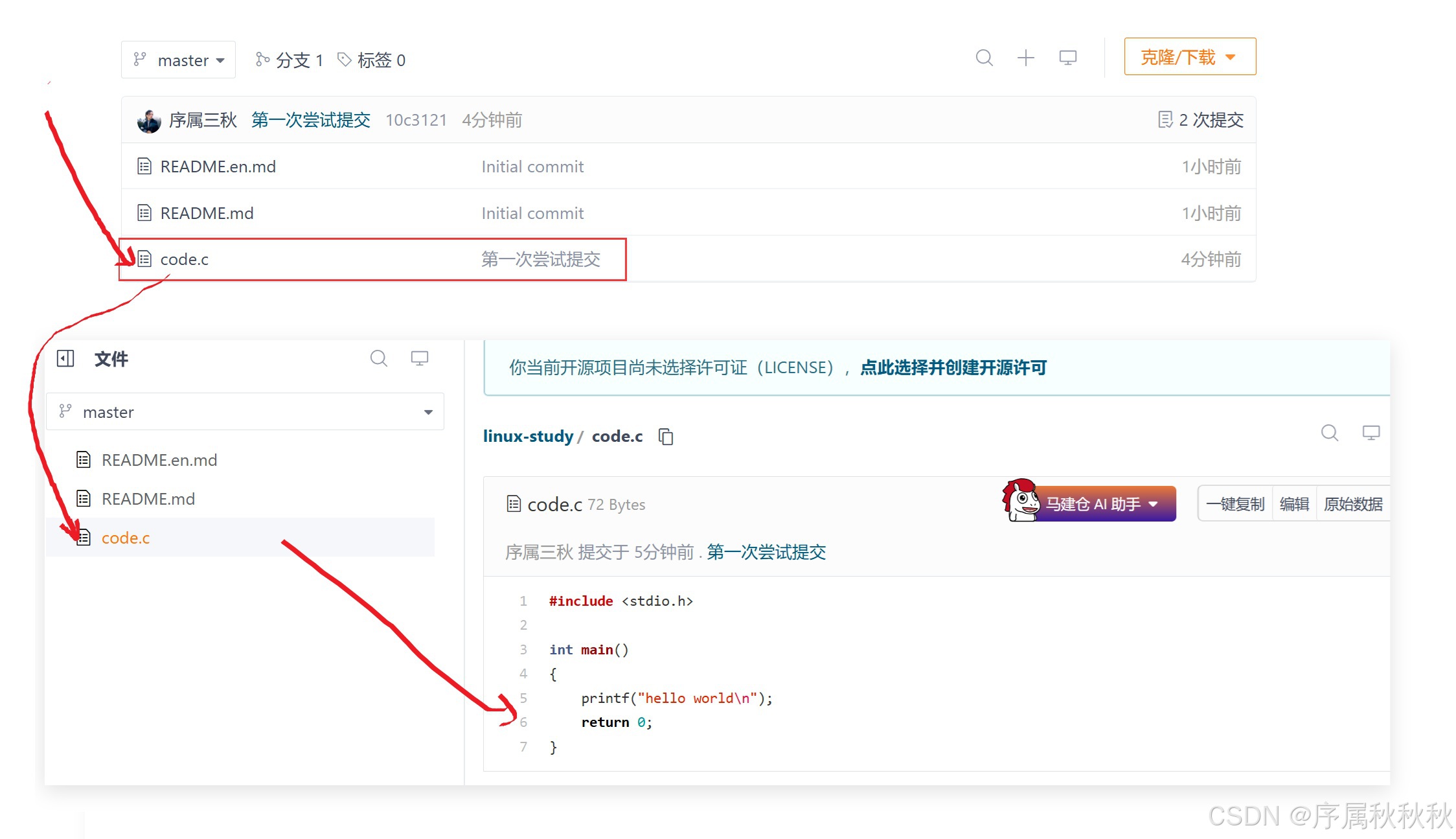Open Web IDE via the monitor icon
Screen dimensions: 1456x839
click(1067, 57)
